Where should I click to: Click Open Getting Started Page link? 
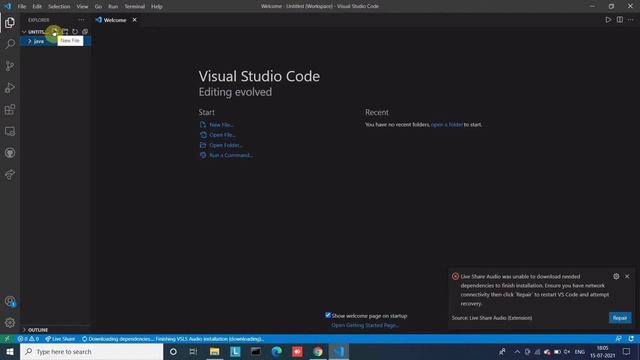tap(365, 325)
